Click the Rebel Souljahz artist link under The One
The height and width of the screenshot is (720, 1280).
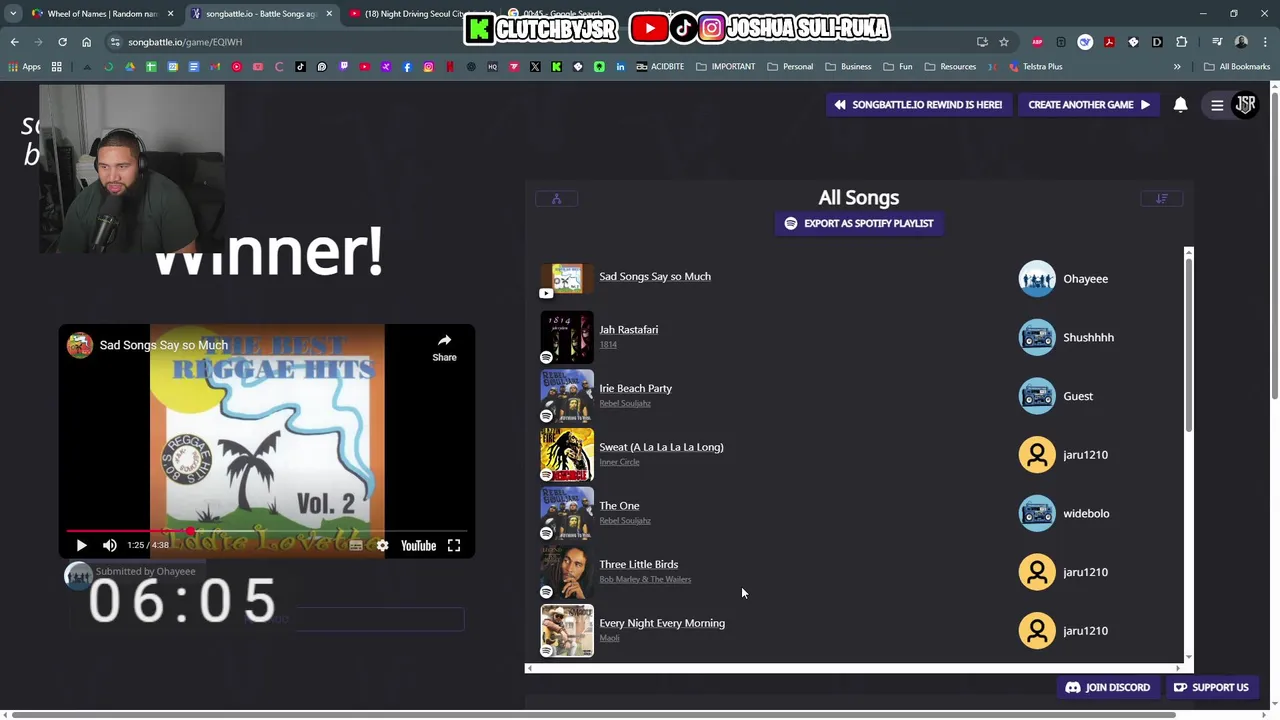click(x=625, y=520)
